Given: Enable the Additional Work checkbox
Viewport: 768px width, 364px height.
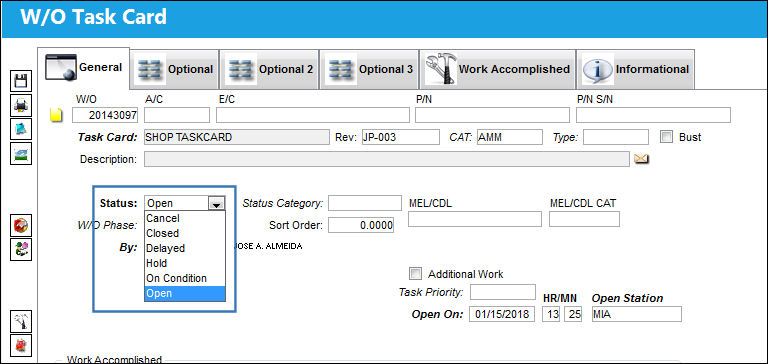Looking at the screenshot, I should pos(415,273).
